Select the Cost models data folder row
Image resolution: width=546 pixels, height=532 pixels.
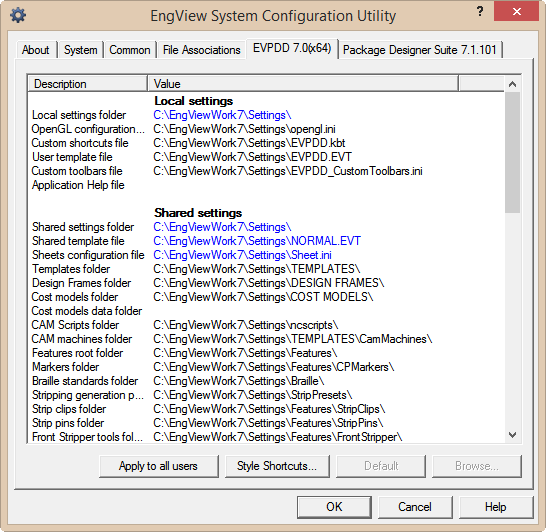coord(266,311)
